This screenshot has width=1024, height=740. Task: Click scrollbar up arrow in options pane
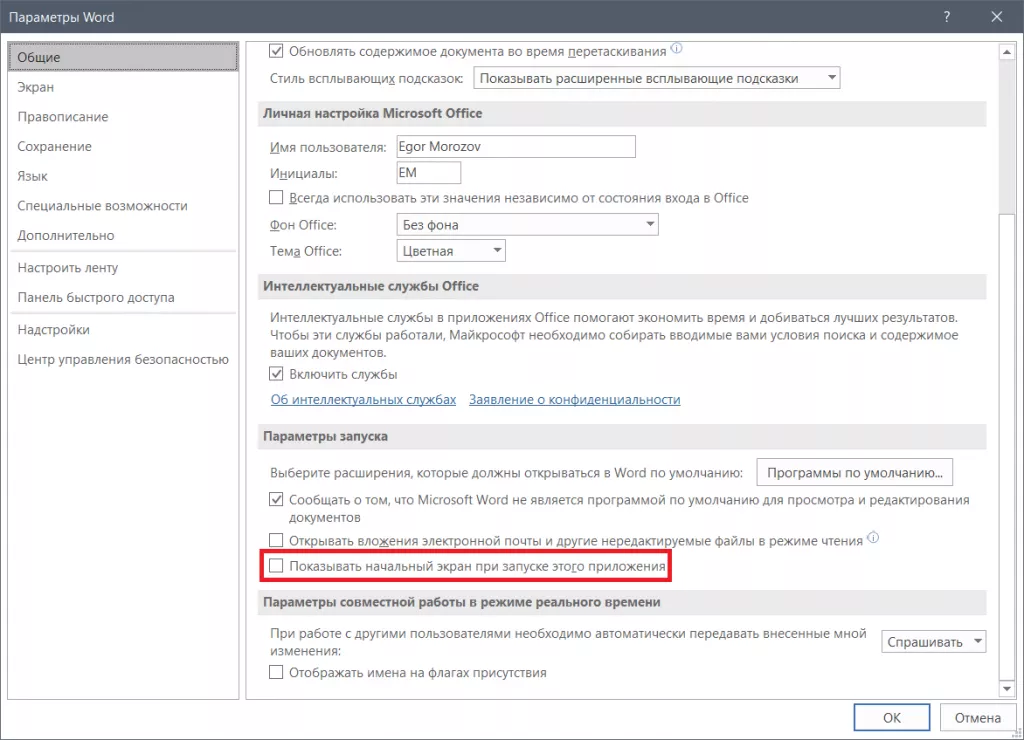[x=1006, y=52]
